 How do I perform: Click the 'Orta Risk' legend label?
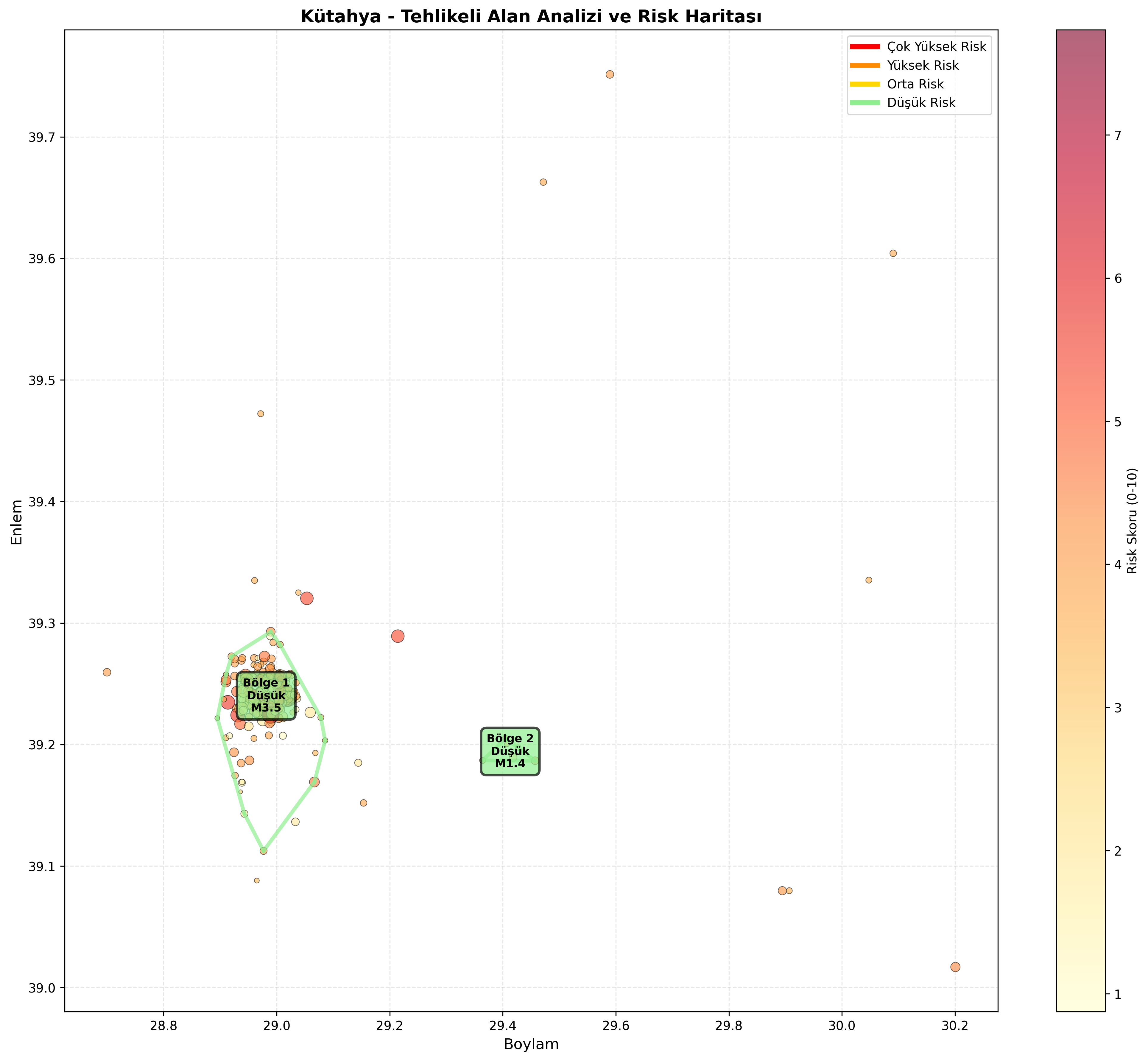click(x=915, y=84)
